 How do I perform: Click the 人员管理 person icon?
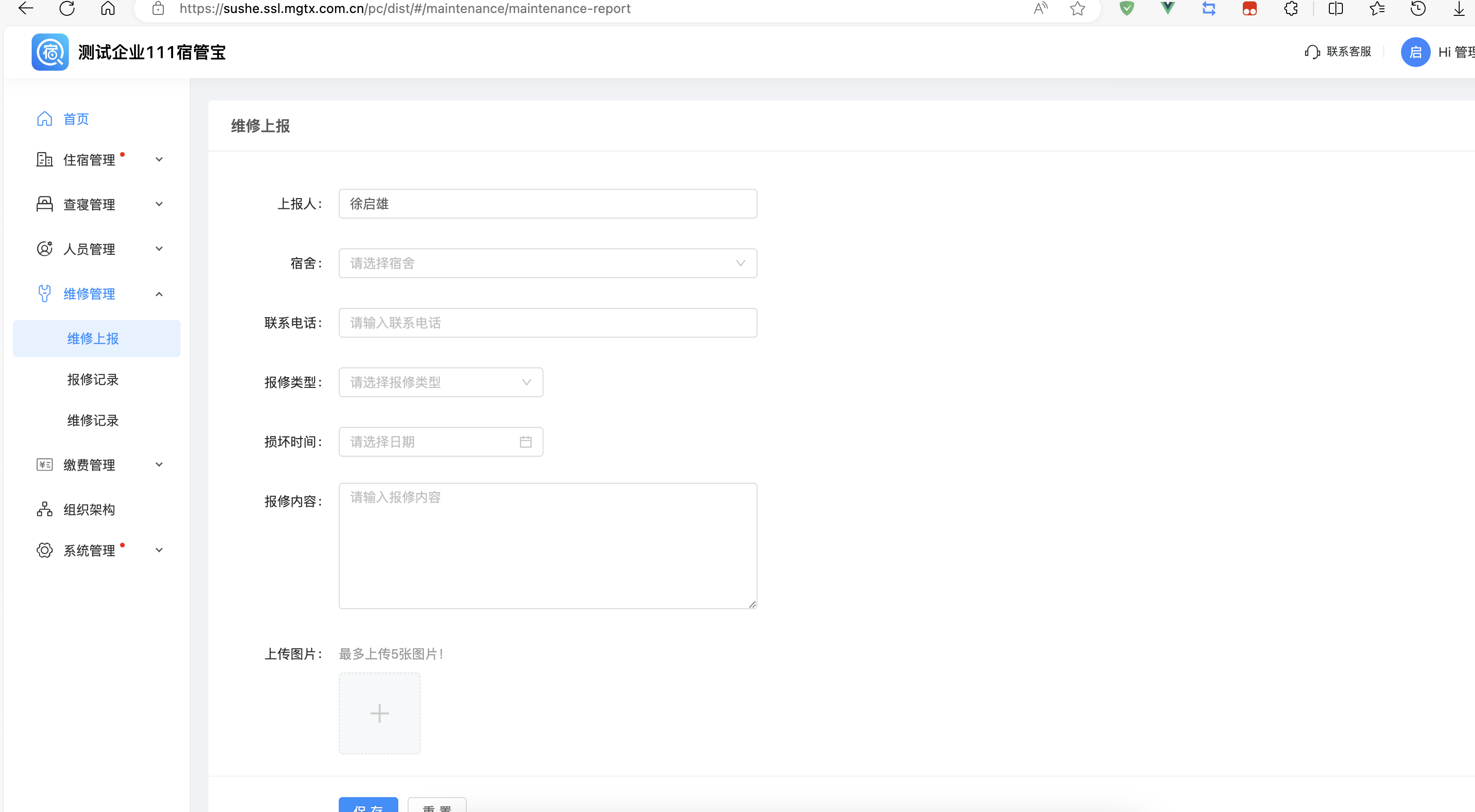[45, 248]
